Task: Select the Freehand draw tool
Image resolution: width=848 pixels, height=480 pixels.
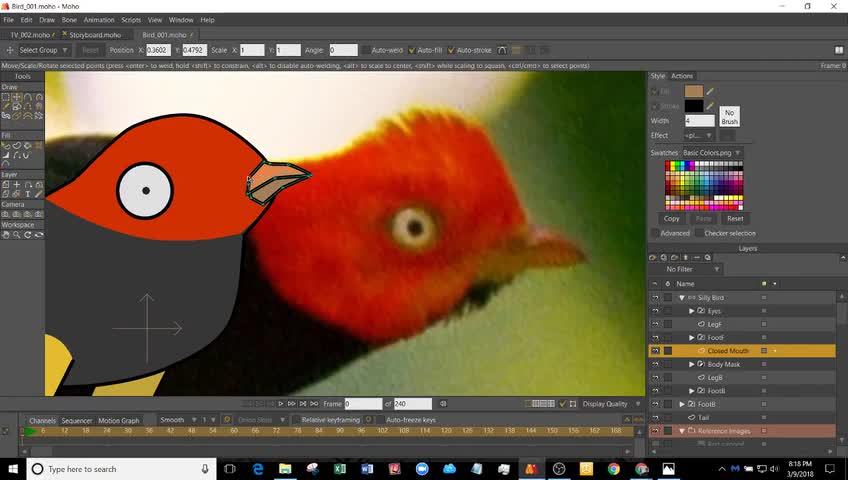Action: pyautogui.click(x=5, y=106)
